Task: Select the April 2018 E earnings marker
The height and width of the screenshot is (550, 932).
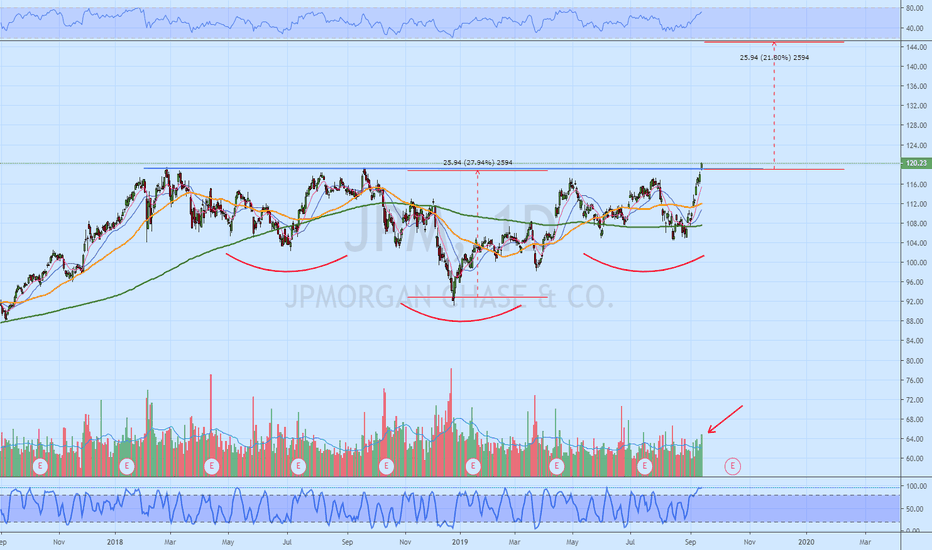Action: click(212, 466)
